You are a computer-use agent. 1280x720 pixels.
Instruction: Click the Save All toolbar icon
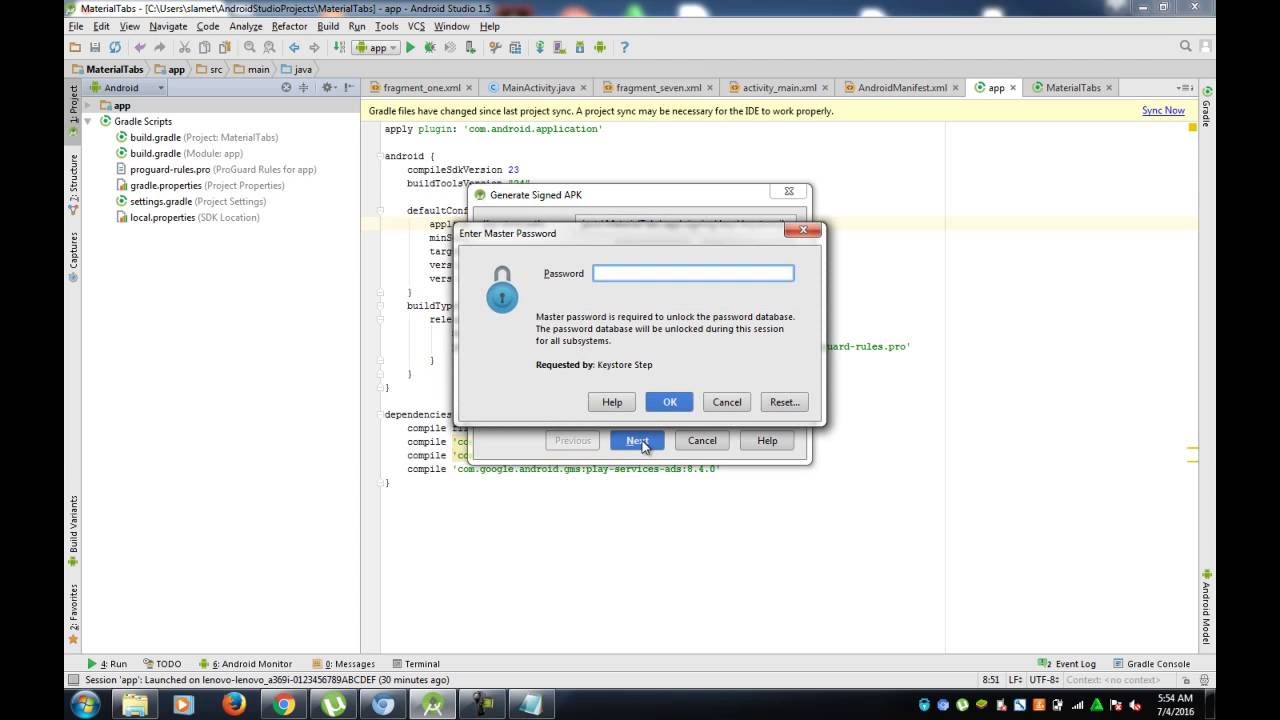(x=95, y=47)
